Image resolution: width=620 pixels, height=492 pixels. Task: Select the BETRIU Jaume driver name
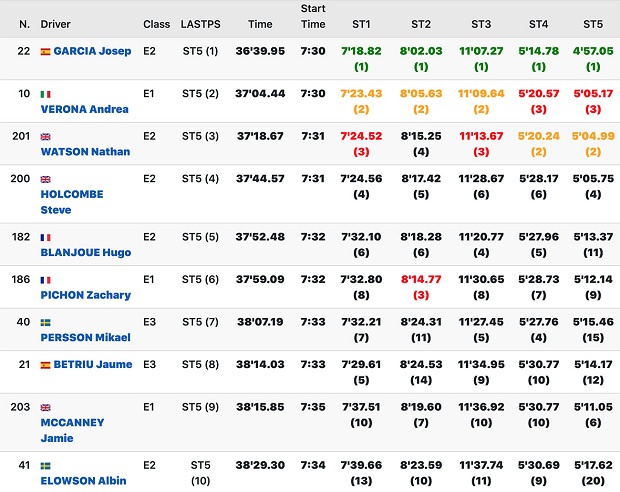point(92,364)
